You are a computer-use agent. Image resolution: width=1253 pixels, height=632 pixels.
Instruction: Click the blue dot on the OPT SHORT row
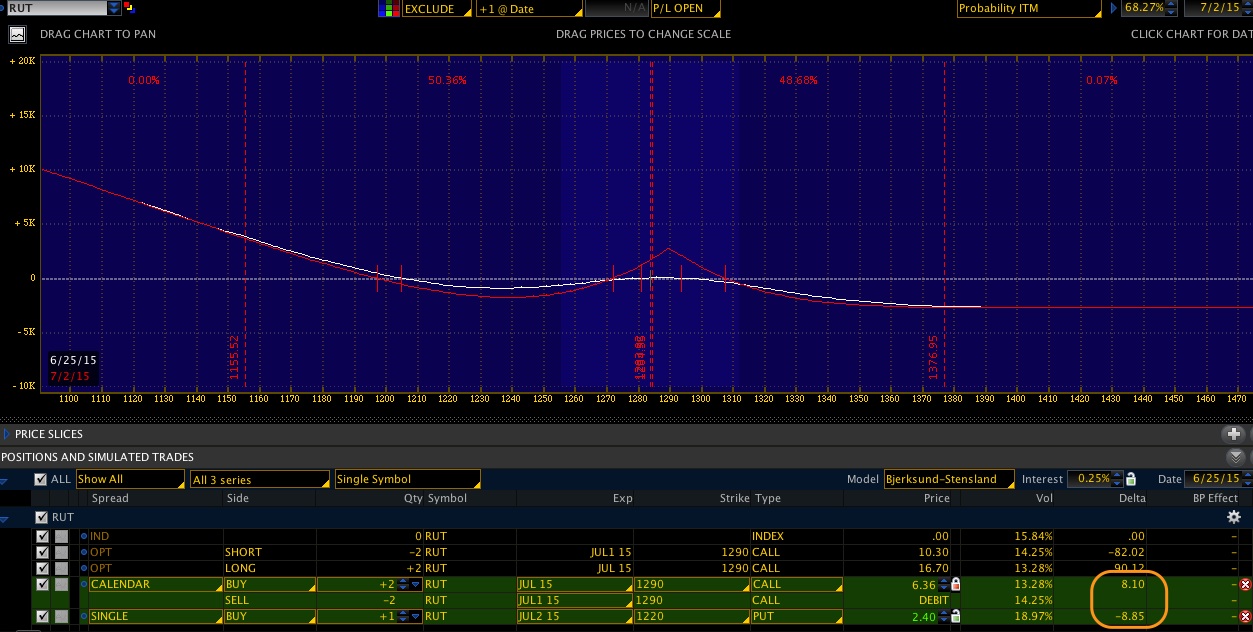tap(84, 552)
